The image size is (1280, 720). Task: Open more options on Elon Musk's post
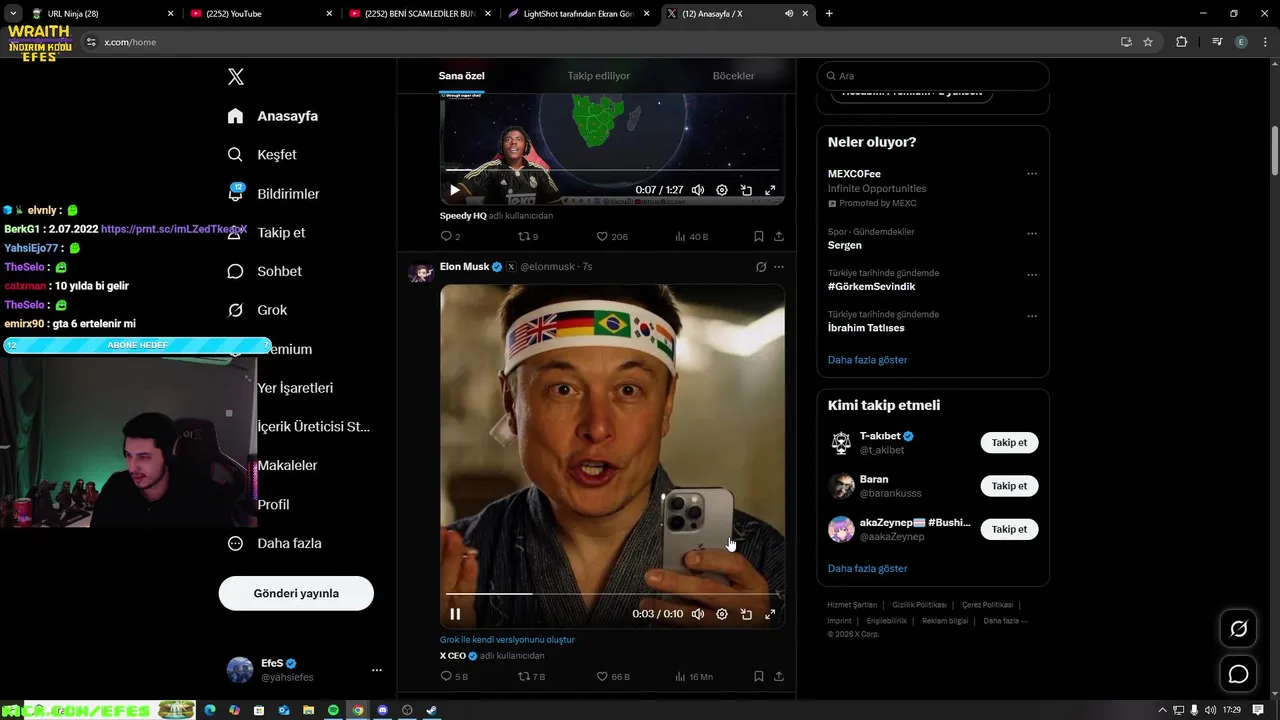(779, 267)
